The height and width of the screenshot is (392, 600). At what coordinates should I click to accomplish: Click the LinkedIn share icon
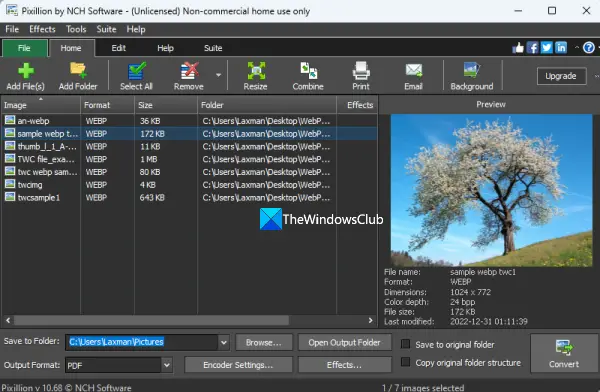pos(561,48)
